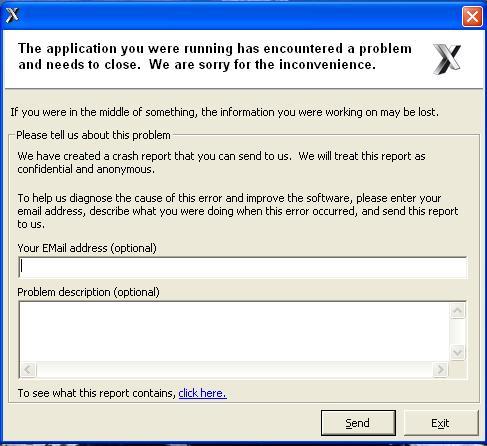Click the 'To help us diagnose the cause' paragraph
Viewport: 487px width, 446px height.
(x=238, y=211)
